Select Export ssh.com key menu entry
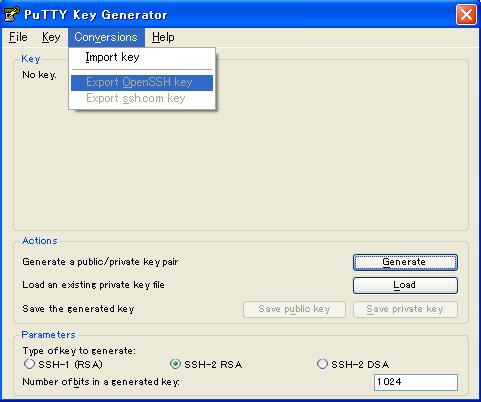This screenshot has height=402, width=481. click(x=142, y=98)
